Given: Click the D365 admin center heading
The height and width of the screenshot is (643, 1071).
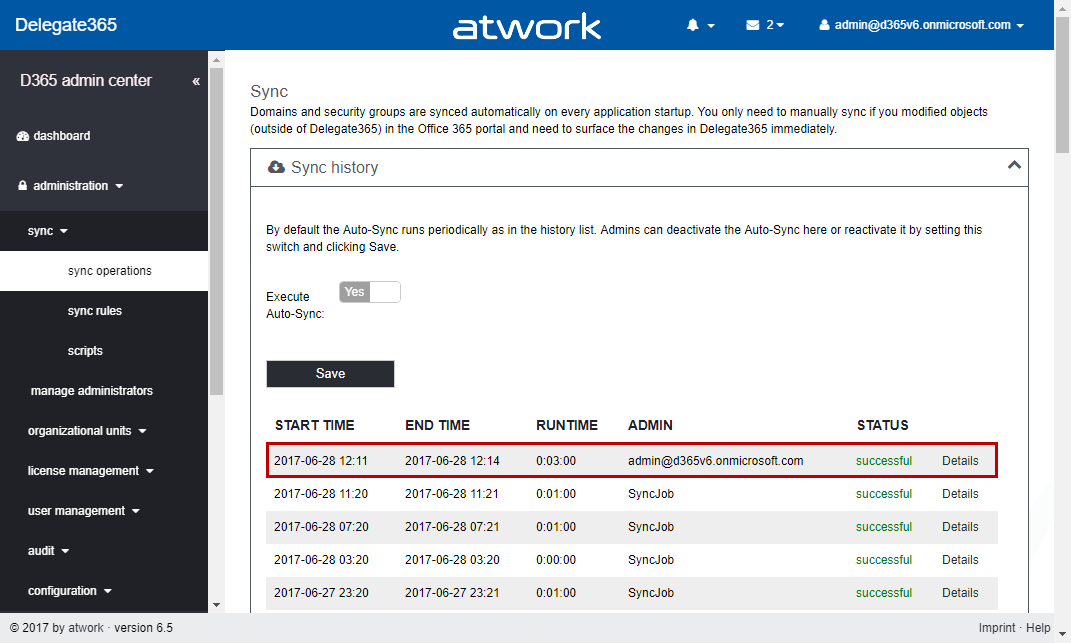Looking at the screenshot, I should [85, 81].
